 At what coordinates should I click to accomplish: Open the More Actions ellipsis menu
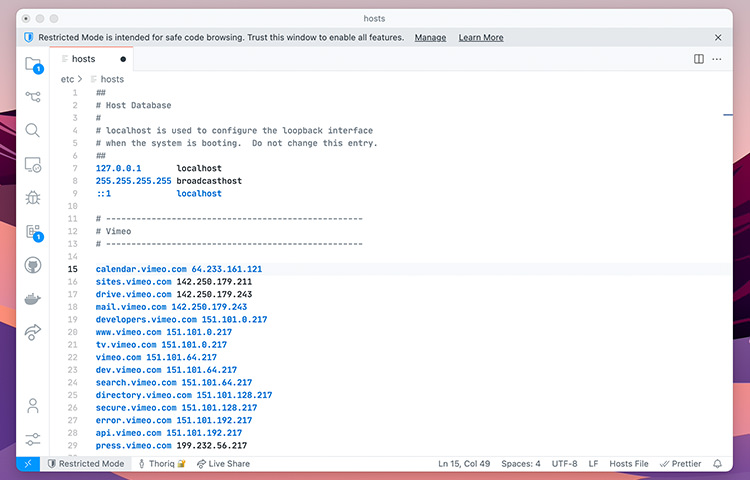click(717, 59)
